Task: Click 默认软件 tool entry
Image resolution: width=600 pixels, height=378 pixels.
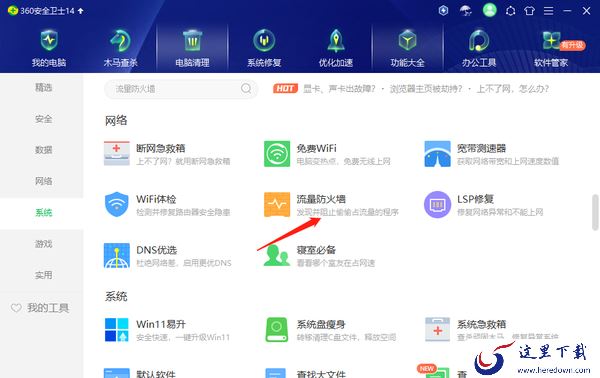Action: [140, 373]
